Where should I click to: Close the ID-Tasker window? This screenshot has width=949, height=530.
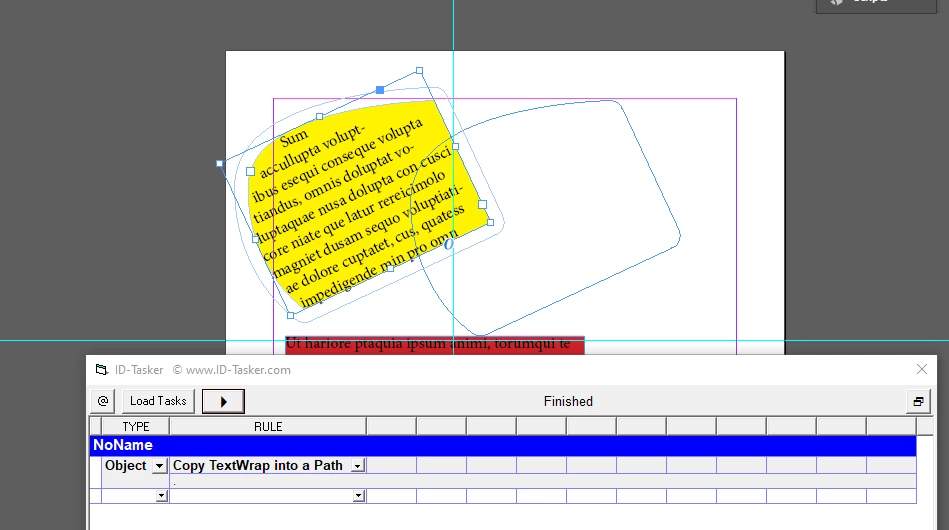coord(922,369)
